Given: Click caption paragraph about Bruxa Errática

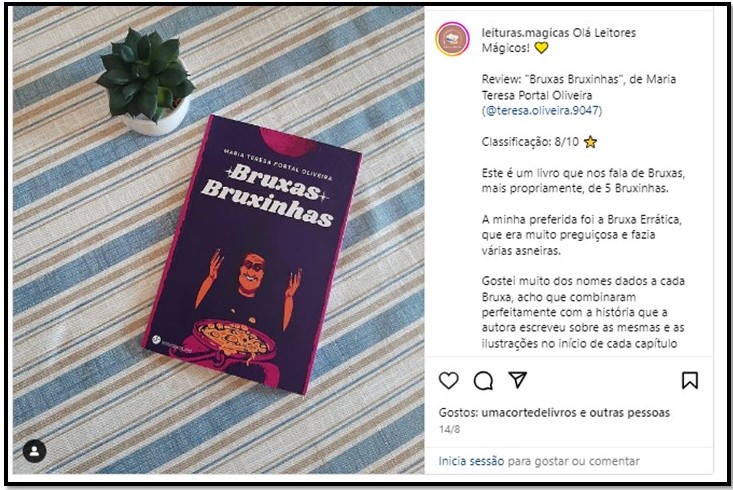Looking at the screenshot, I should click(x=582, y=235).
